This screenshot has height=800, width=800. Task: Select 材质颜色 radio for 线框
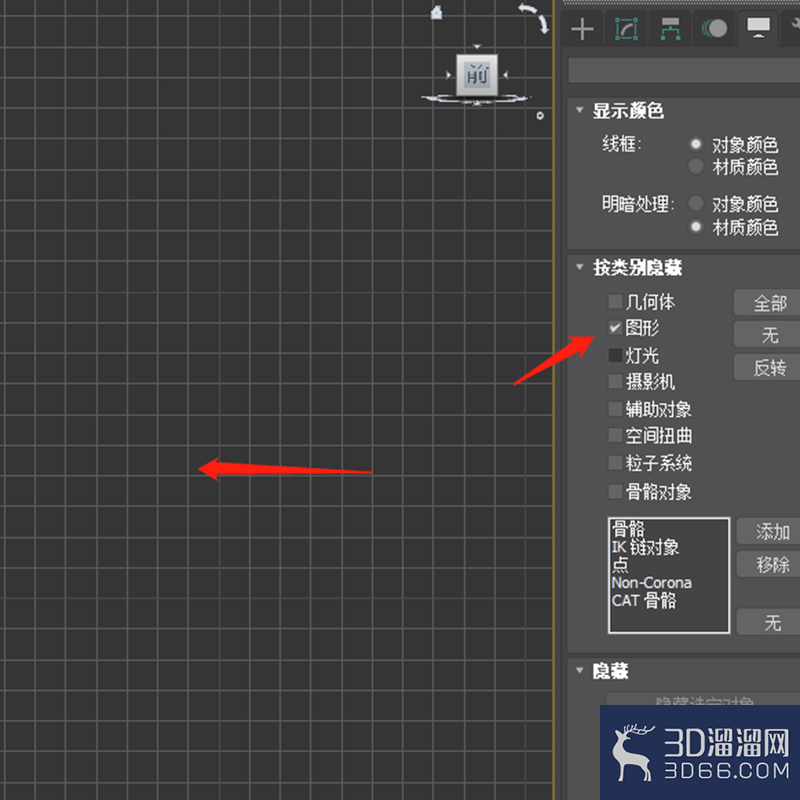pos(696,166)
